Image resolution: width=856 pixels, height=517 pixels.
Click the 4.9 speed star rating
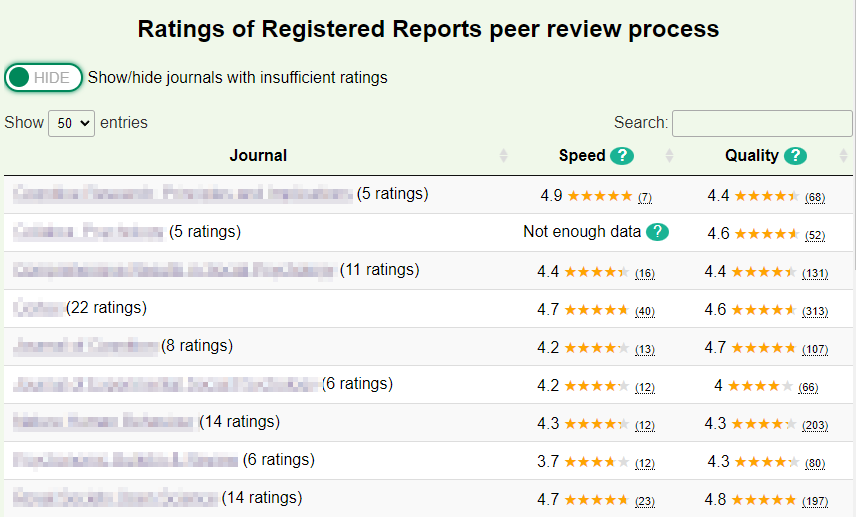(x=600, y=195)
